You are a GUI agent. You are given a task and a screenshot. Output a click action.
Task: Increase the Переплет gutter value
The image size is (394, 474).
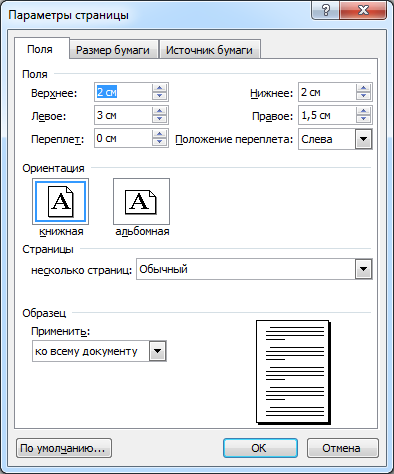[159, 134]
